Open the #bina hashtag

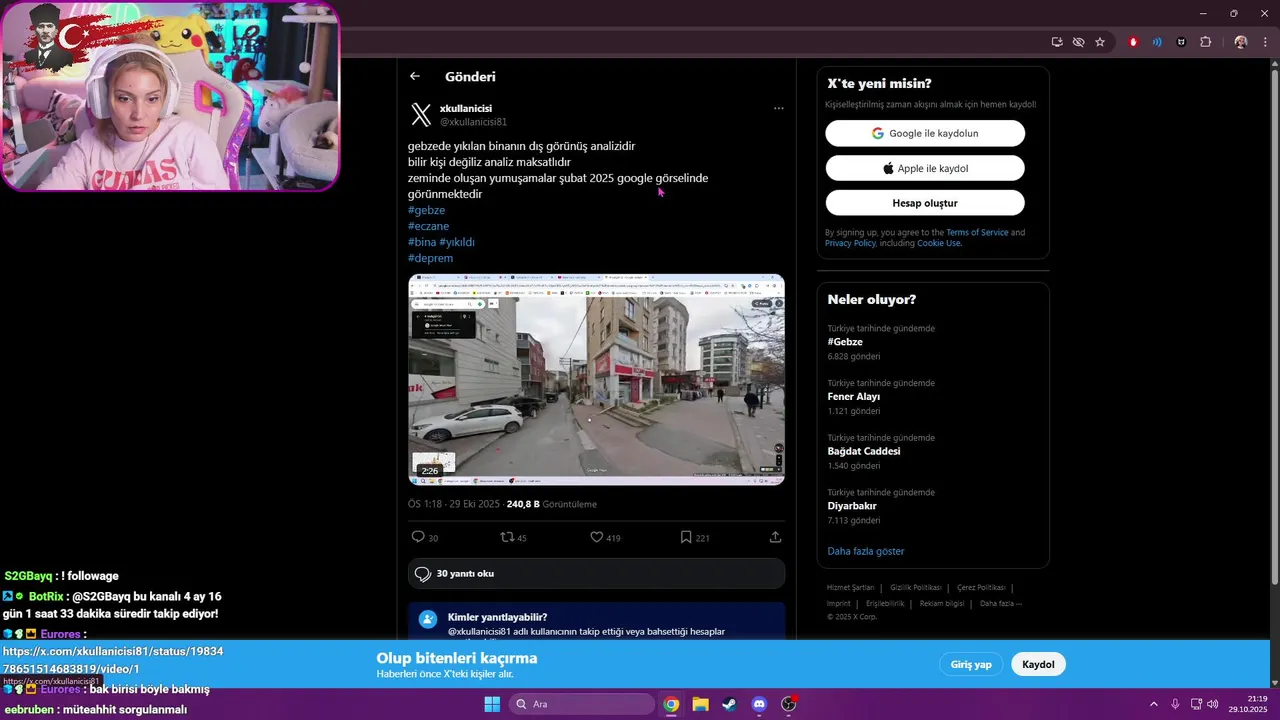(x=422, y=242)
